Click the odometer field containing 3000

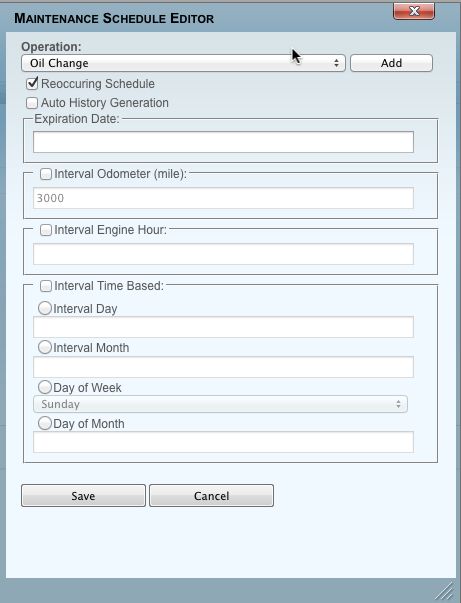223,198
